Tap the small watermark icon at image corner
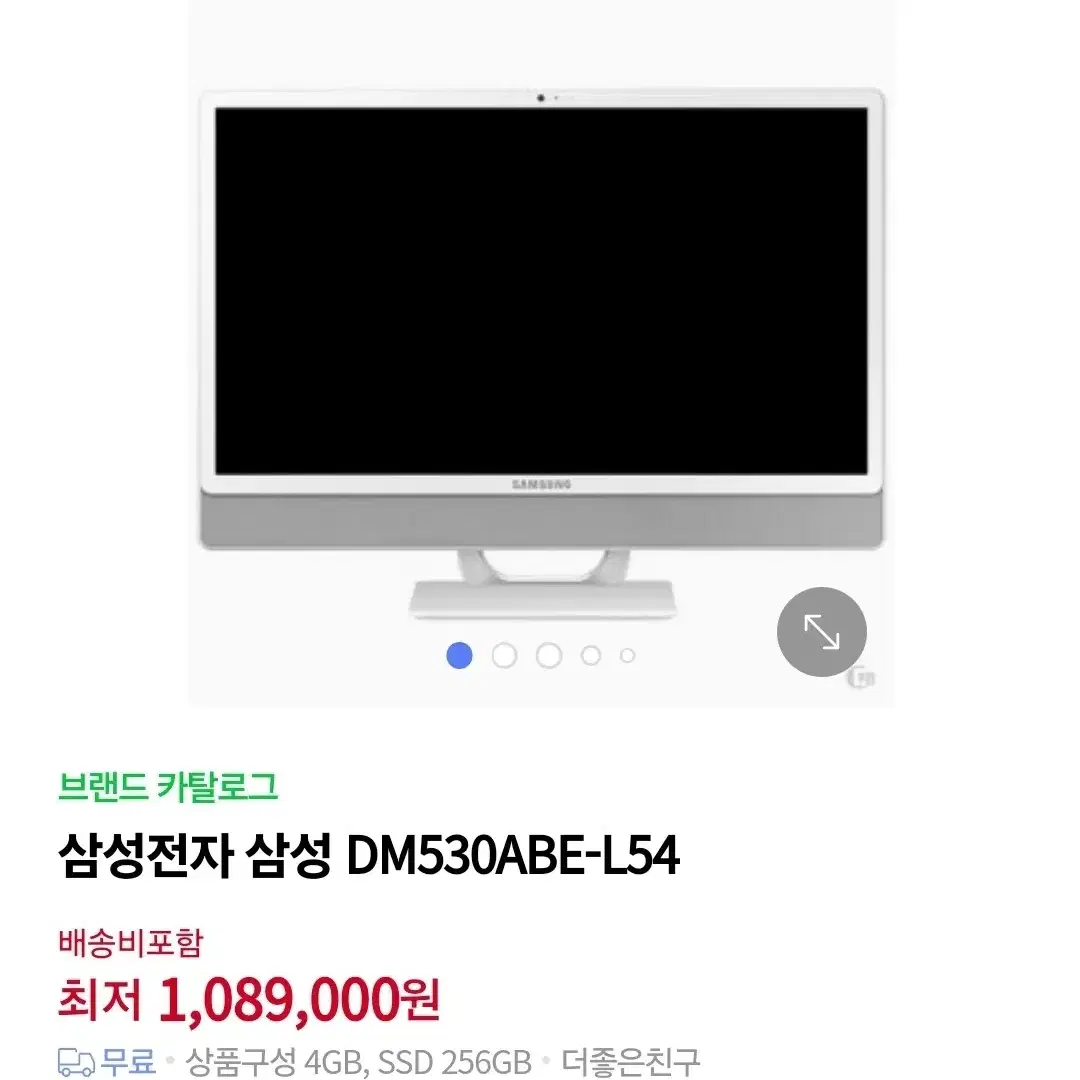The height and width of the screenshot is (1080, 1080). pos(862,678)
